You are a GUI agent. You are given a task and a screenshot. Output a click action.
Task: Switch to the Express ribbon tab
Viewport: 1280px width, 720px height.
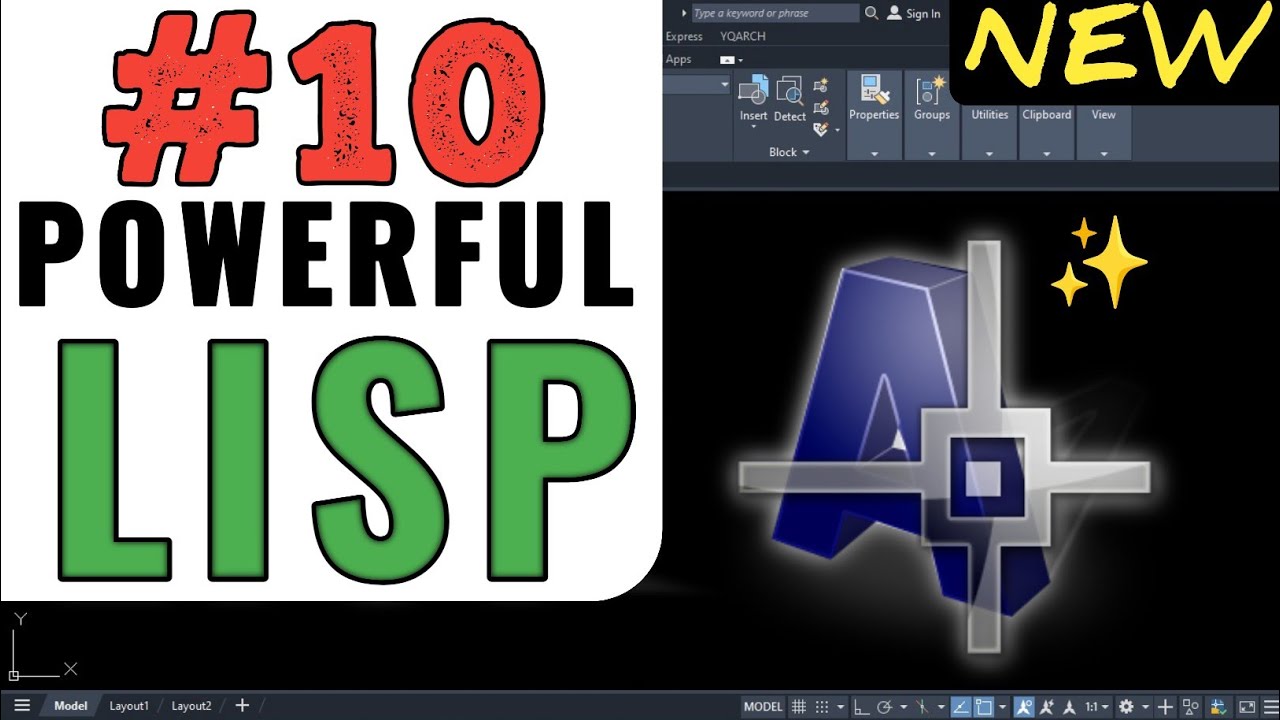[x=684, y=36]
